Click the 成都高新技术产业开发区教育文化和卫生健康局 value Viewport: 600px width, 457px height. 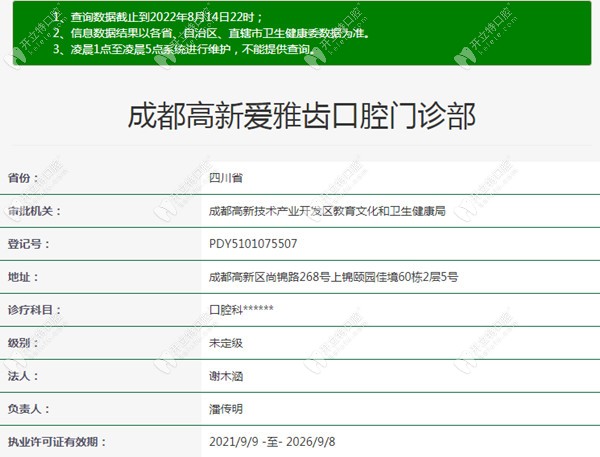(x=327, y=211)
